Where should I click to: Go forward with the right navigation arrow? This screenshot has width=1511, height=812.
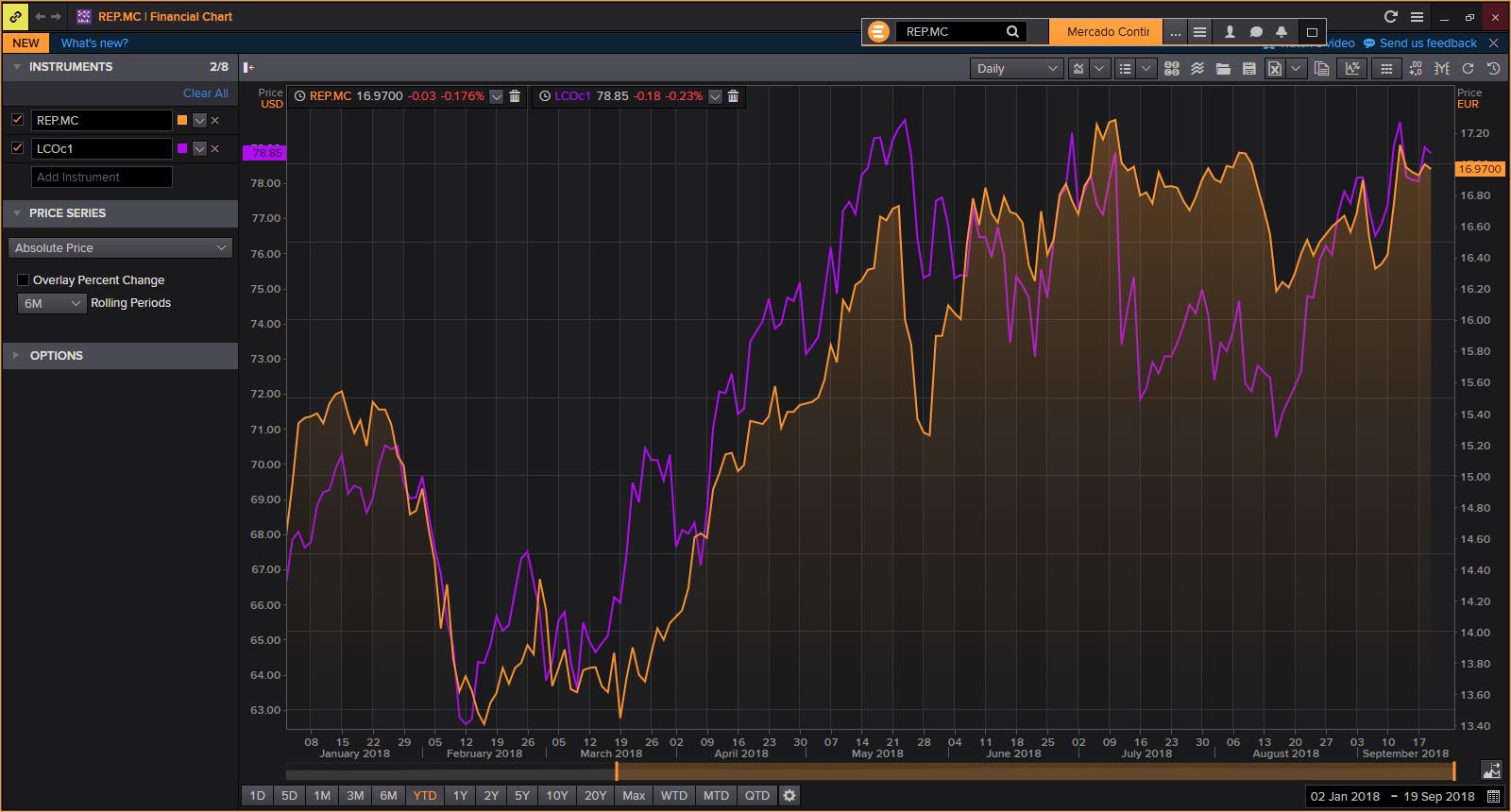coord(57,16)
